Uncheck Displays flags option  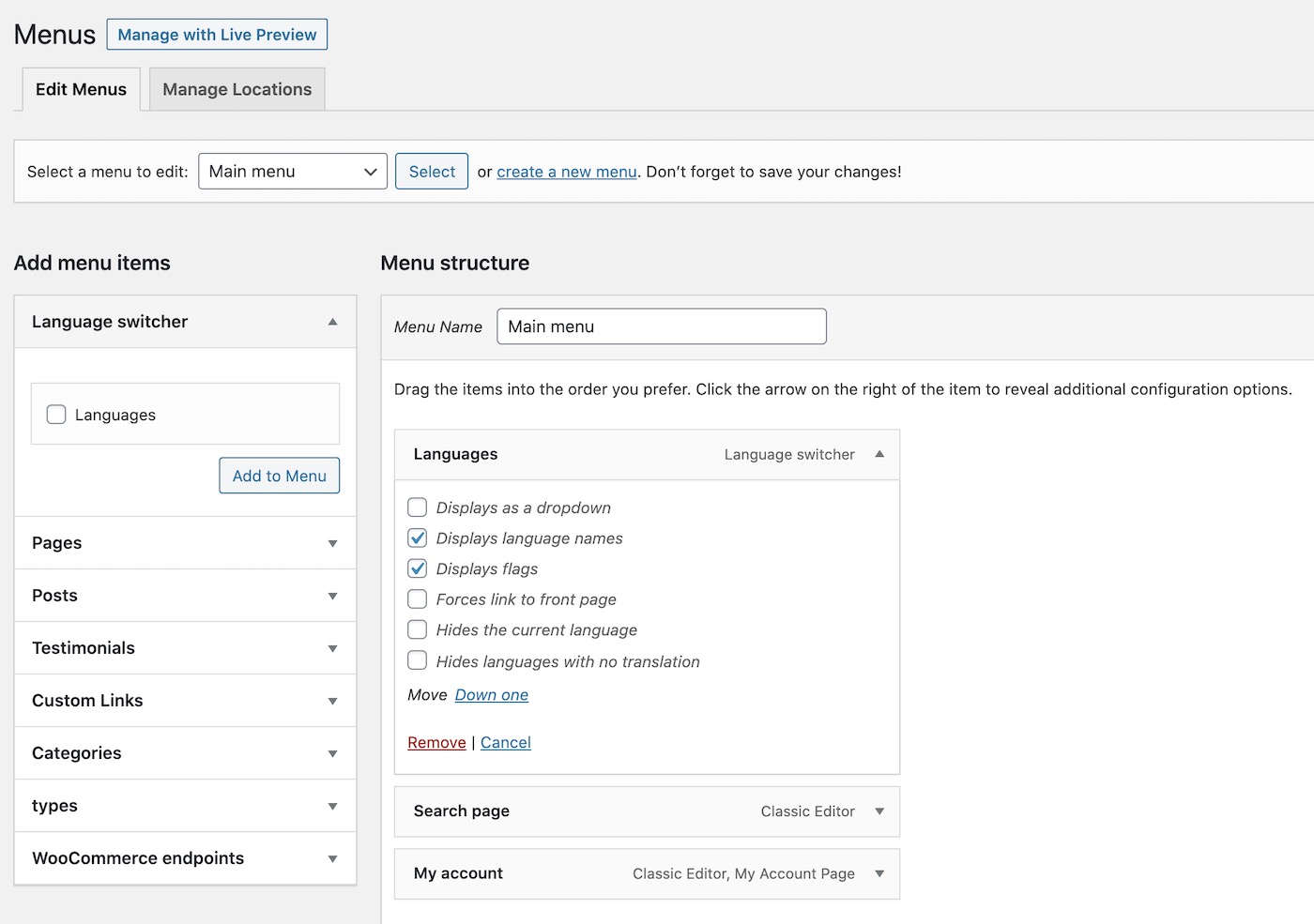[x=418, y=568]
